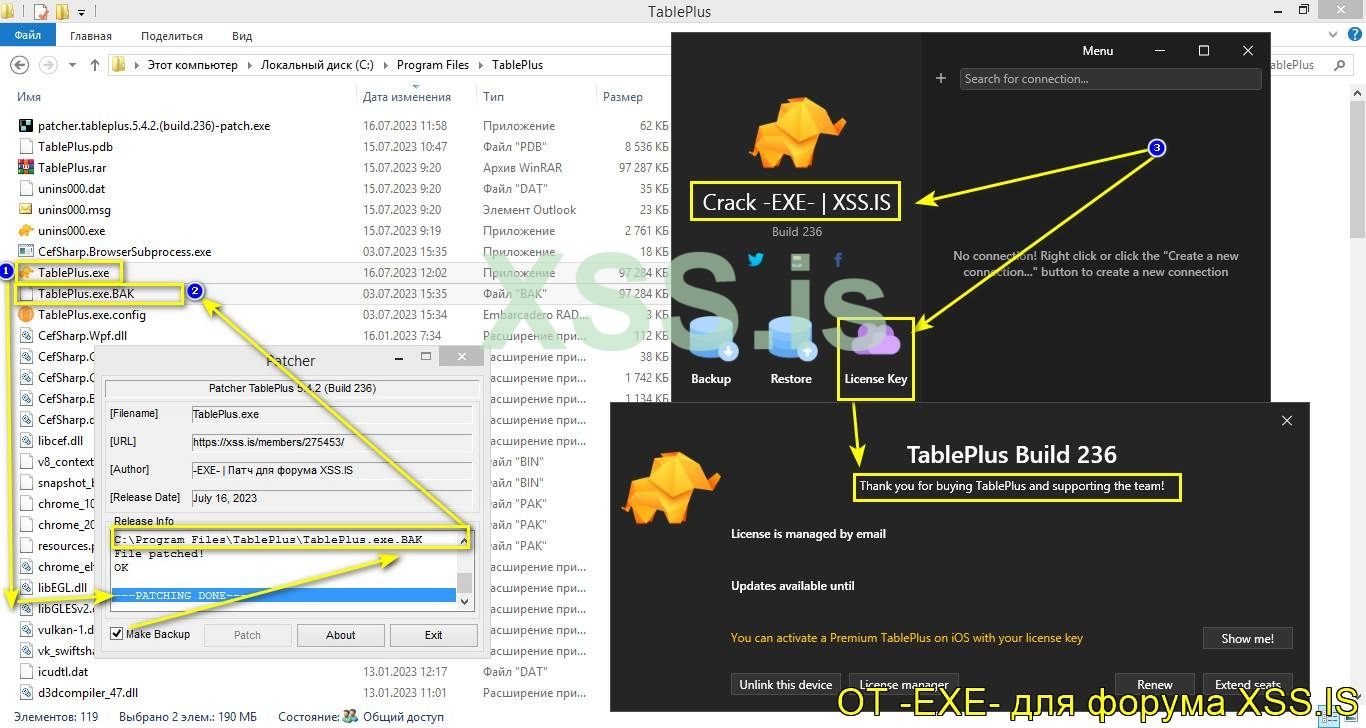Select the unins000.dat file icon
The height and width of the screenshot is (728, 1366).
(x=26, y=189)
